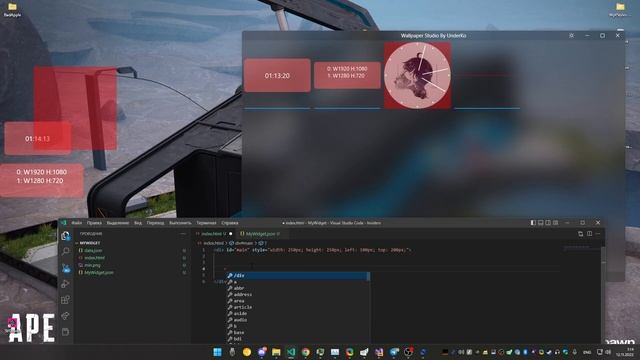Select the audio autocomplete suggestion
Screen dimensions: 640x360
pyautogui.click(x=298, y=320)
